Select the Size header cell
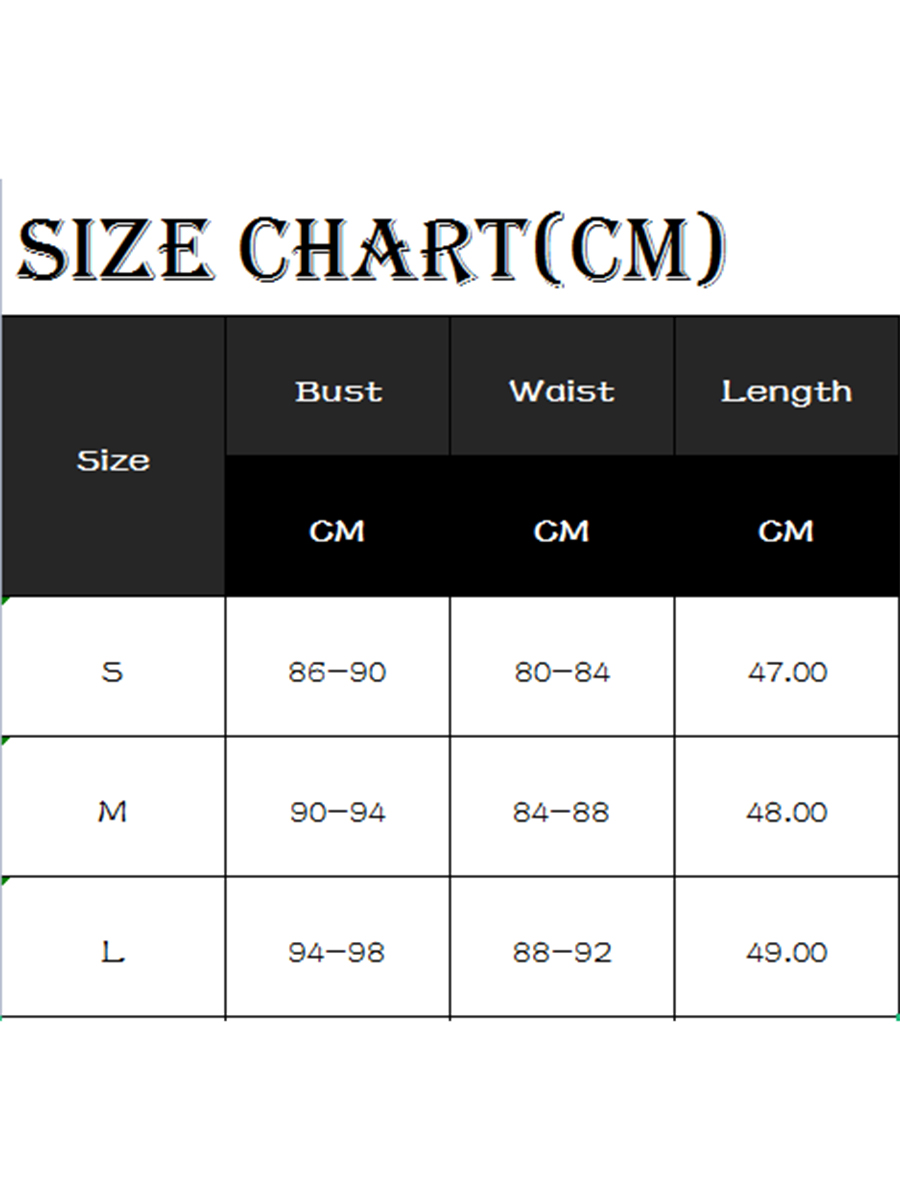This screenshot has height=1200, width=900. pyautogui.click(x=113, y=460)
